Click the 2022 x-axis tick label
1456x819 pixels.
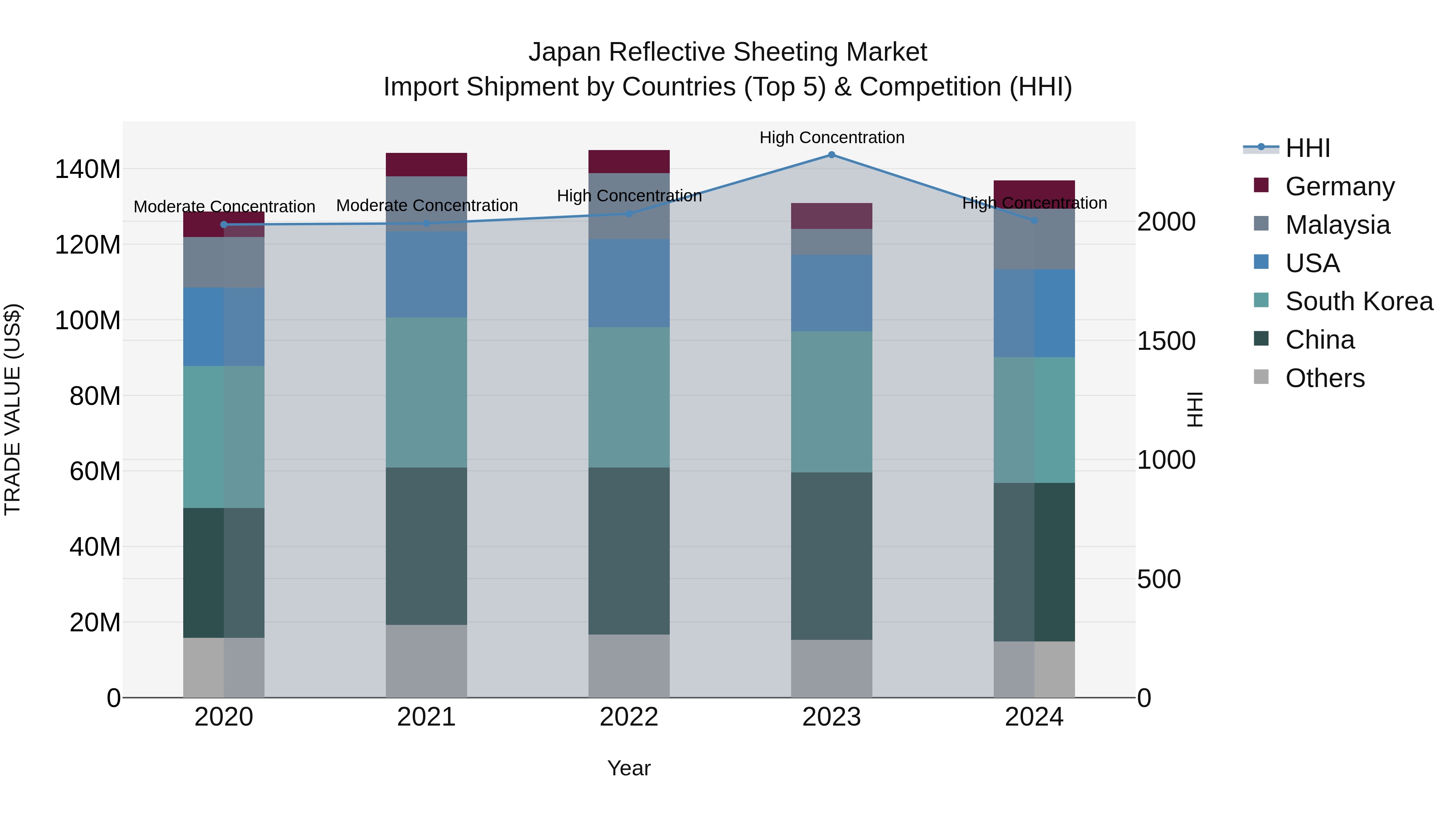(629, 717)
